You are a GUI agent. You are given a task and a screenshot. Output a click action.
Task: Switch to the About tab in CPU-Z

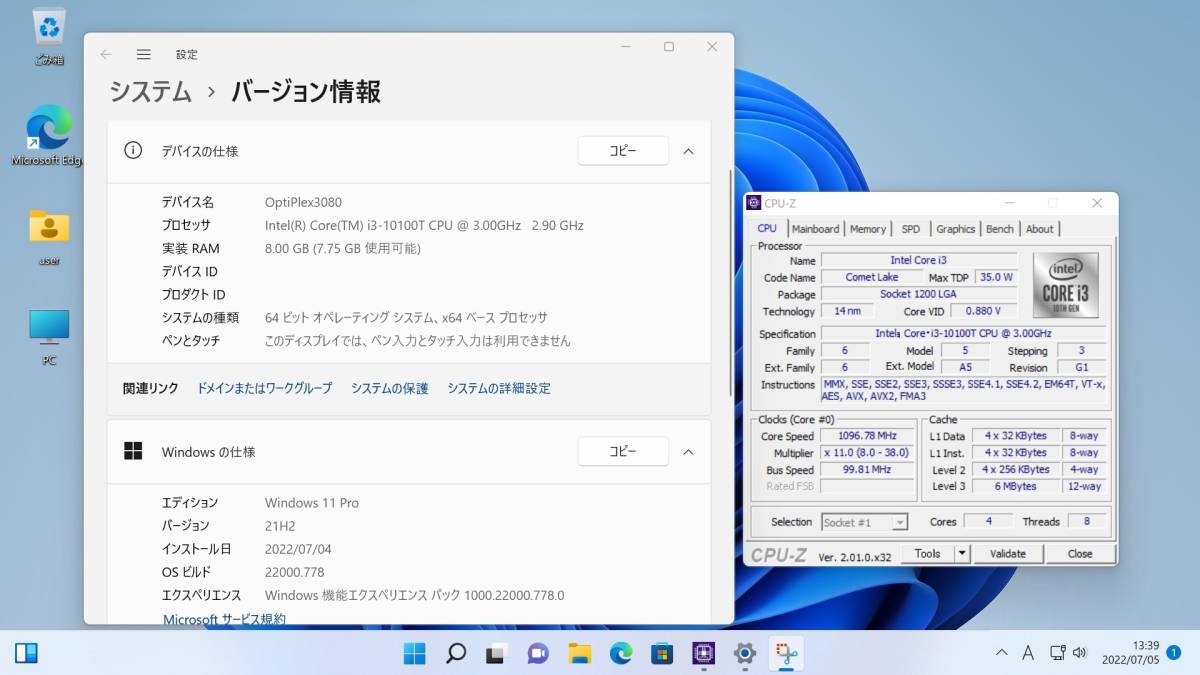(1040, 229)
